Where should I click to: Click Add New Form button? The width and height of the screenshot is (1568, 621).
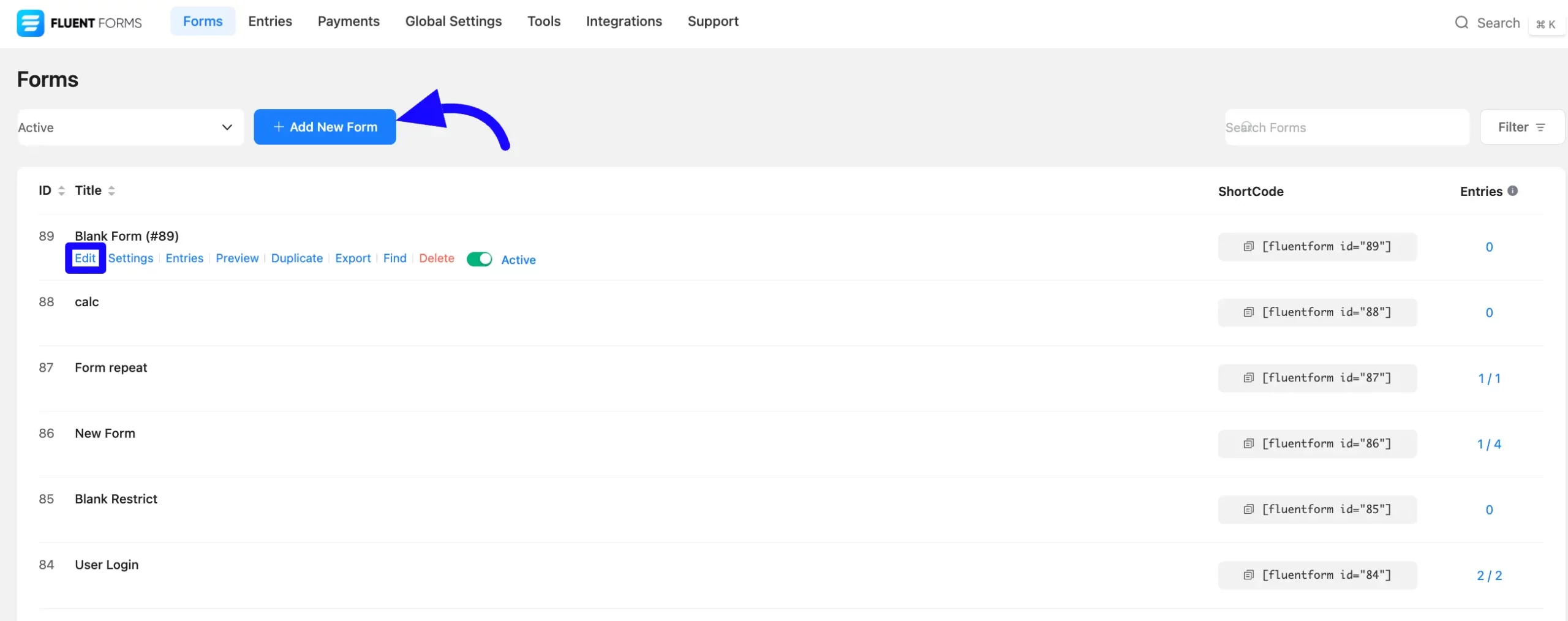point(325,127)
